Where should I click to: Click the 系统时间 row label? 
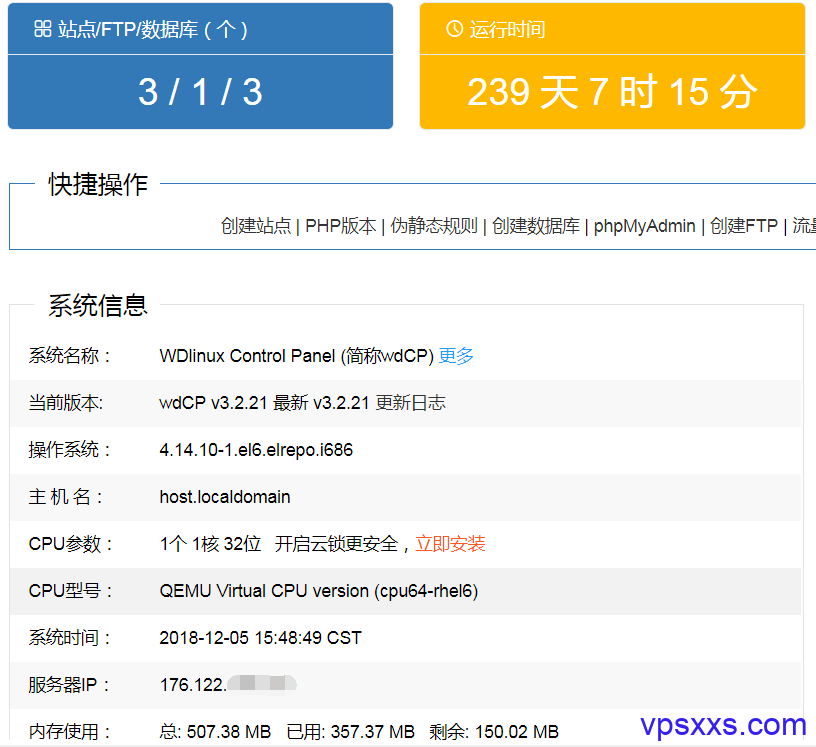pyautogui.click(x=69, y=638)
